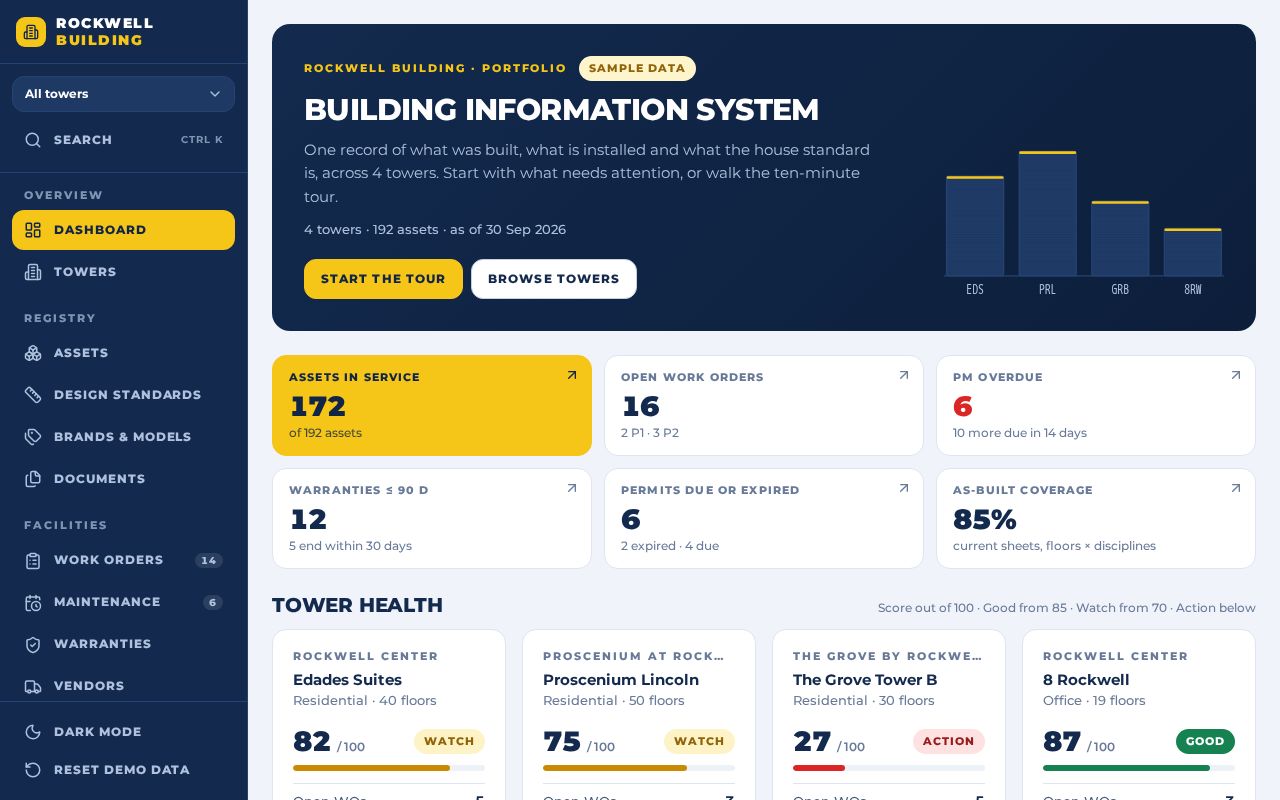
Task: Click the Assets cubes icon
Action: click(33, 353)
